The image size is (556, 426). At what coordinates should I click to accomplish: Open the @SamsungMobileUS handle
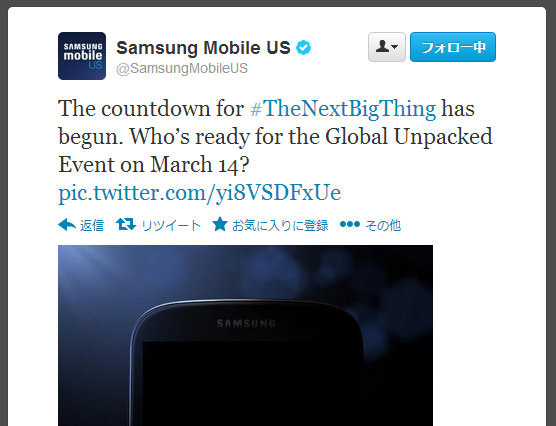pyautogui.click(x=182, y=68)
